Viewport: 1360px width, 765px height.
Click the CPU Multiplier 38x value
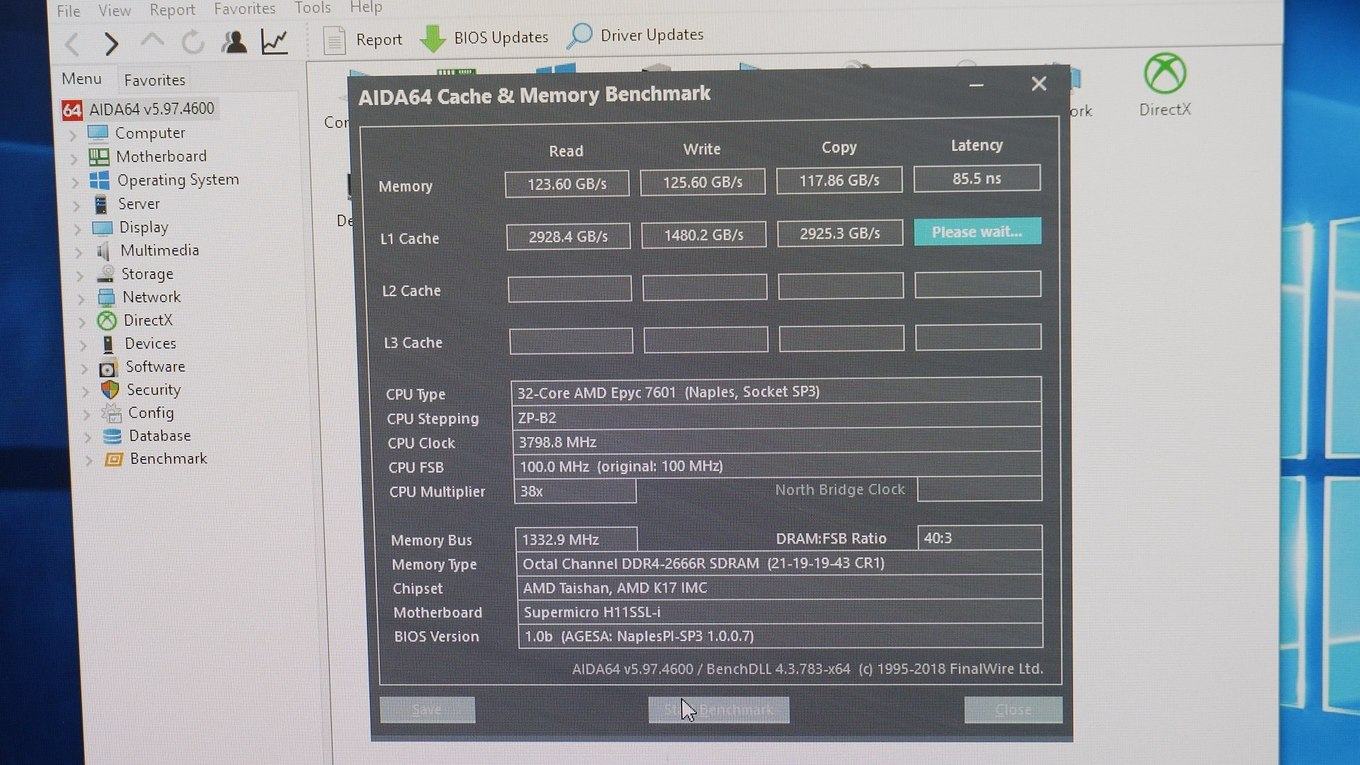(x=574, y=491)
